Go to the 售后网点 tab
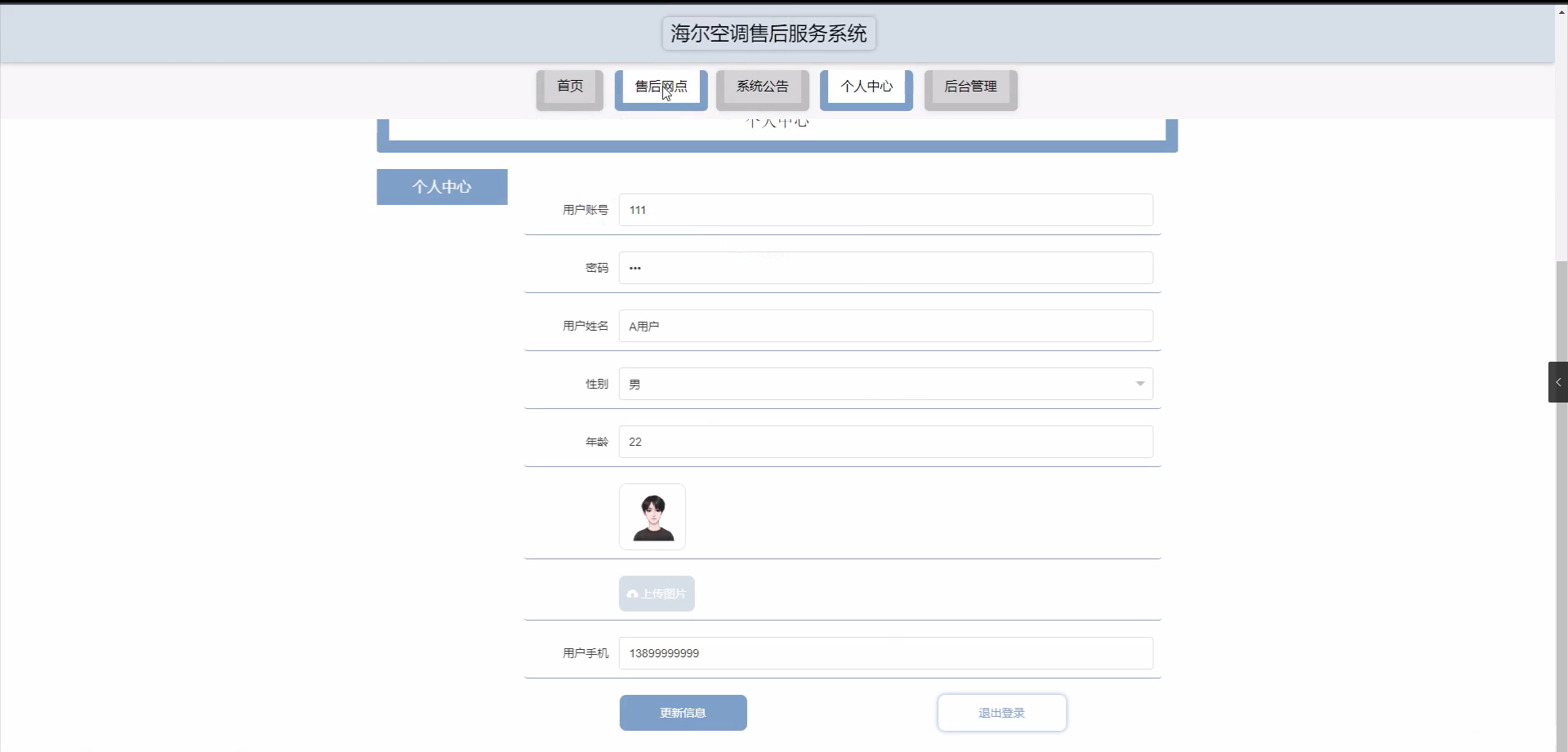Image resolution: width=1568 pixels, height=752 pixels. [661, 89]
